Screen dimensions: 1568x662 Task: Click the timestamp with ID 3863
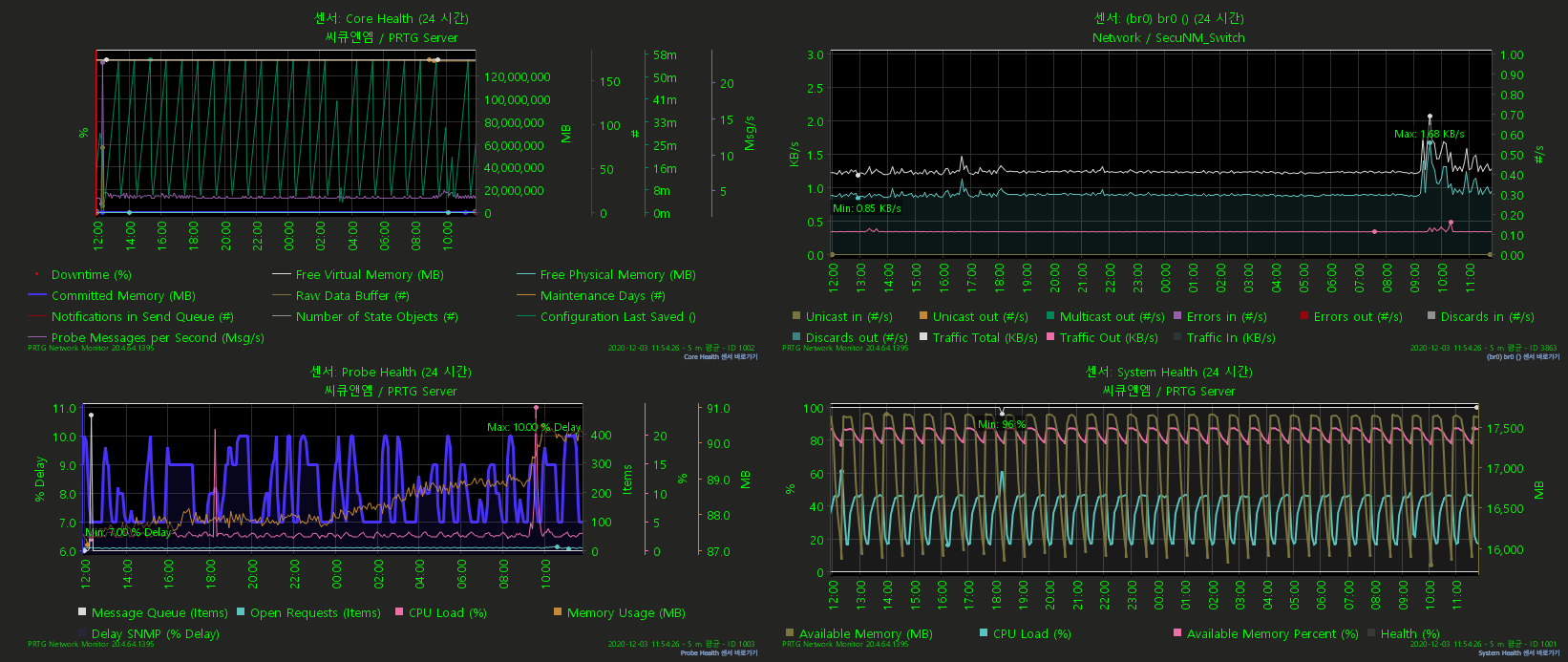(x=1484, y=349)
